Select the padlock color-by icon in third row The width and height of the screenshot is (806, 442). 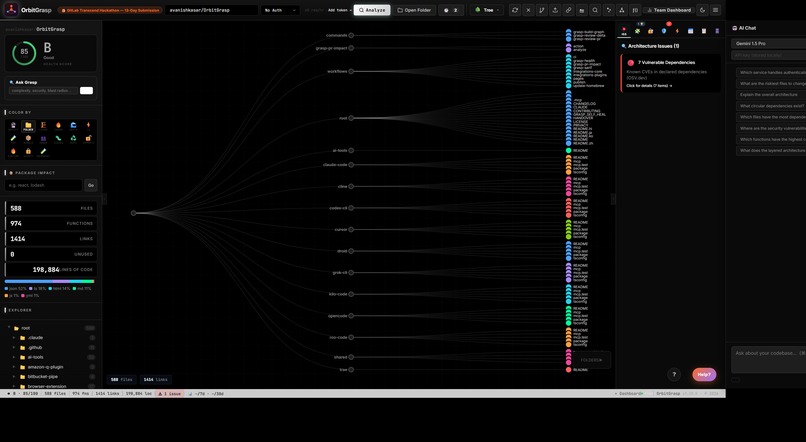click(28, 152)
